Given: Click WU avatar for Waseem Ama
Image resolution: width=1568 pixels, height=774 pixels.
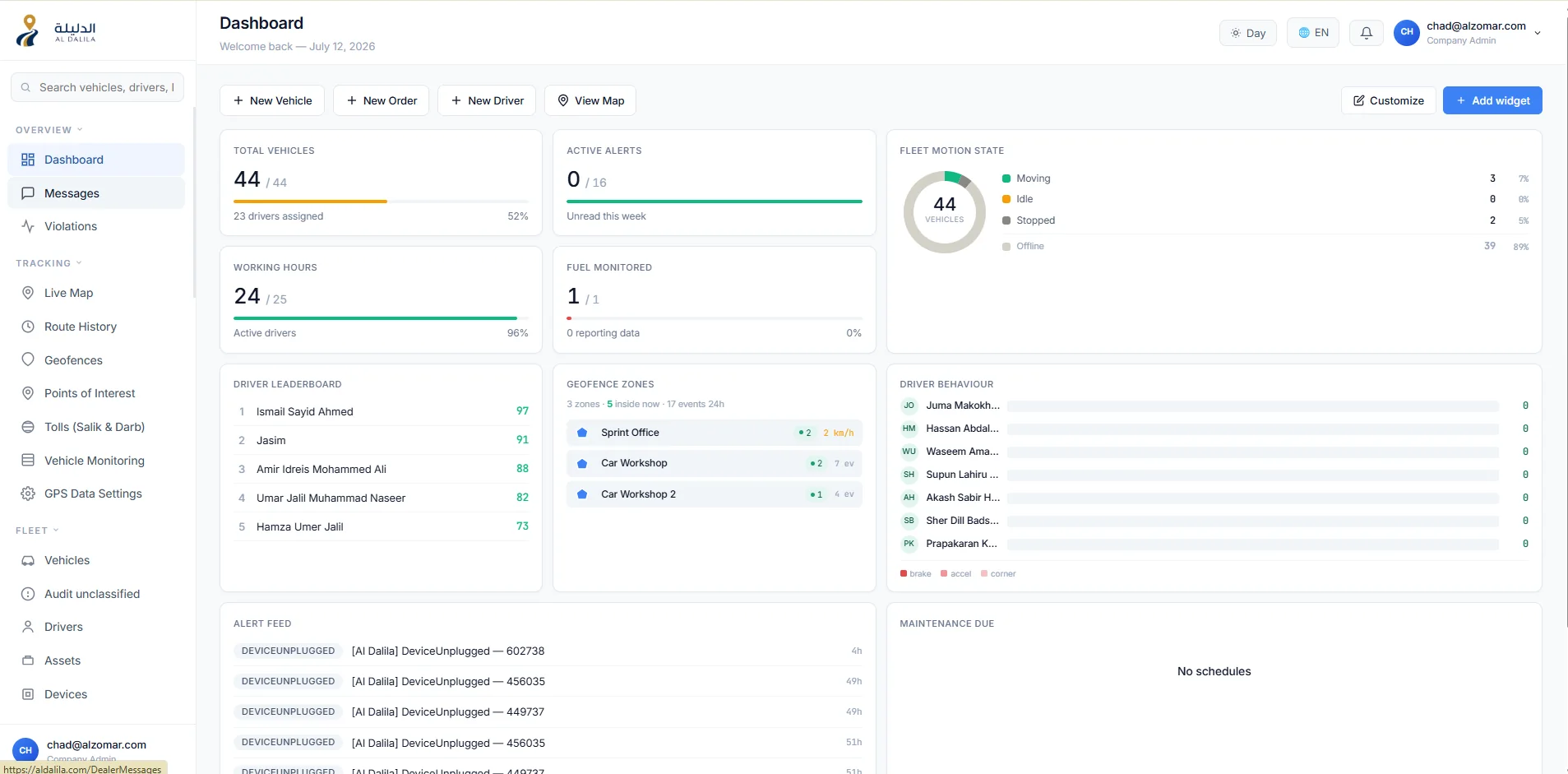Looking at the screenshot, I should (909, 452).
